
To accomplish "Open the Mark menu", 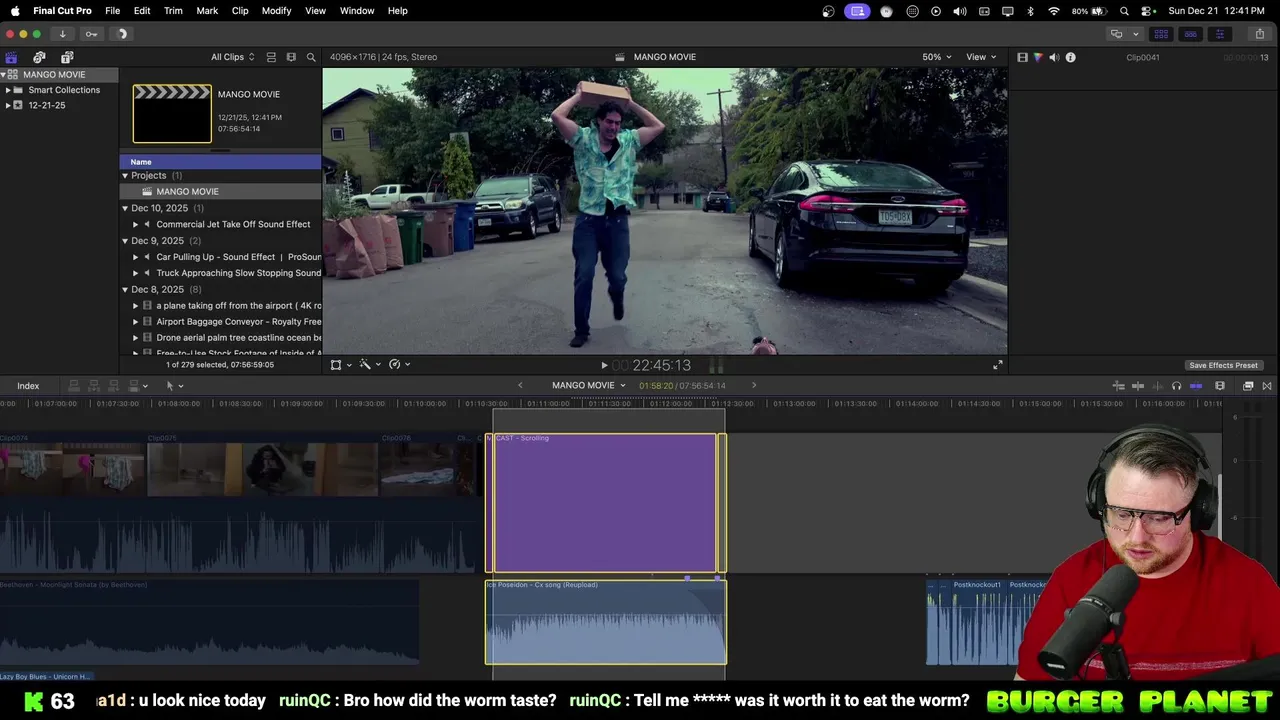I will pyautogui.click(x=207, y=11).
